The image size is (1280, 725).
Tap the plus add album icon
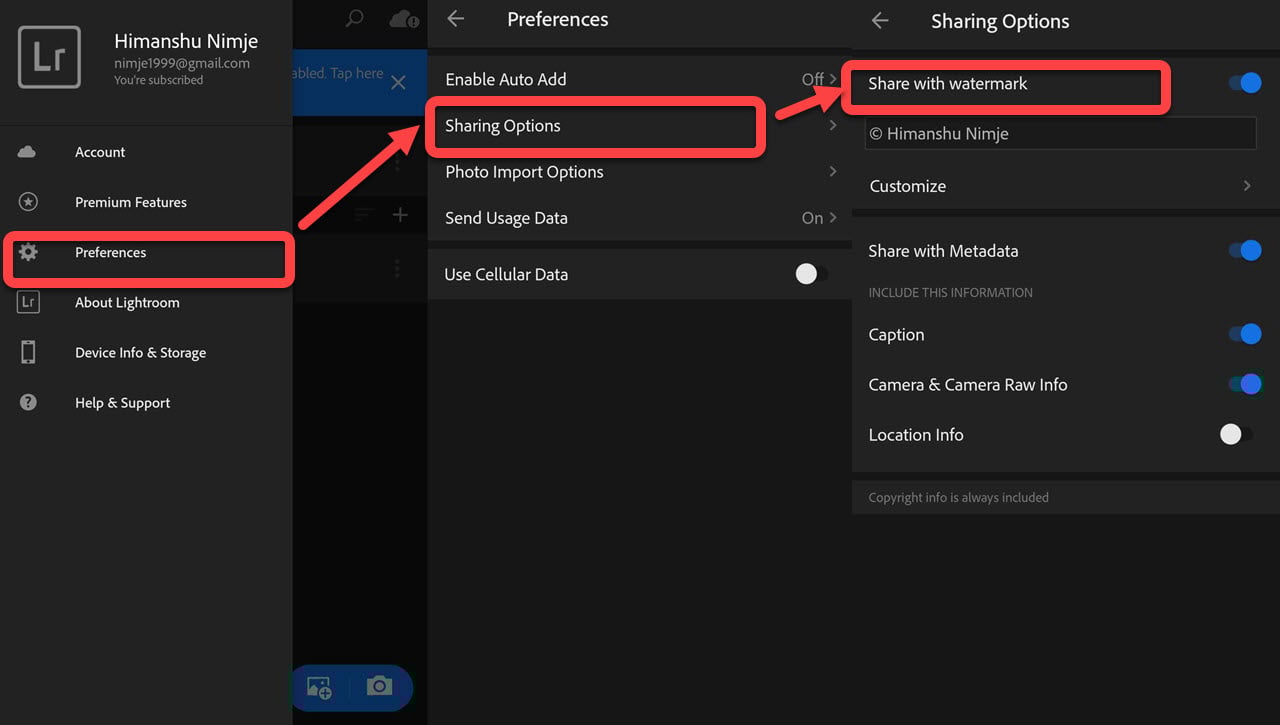point(400,215)
